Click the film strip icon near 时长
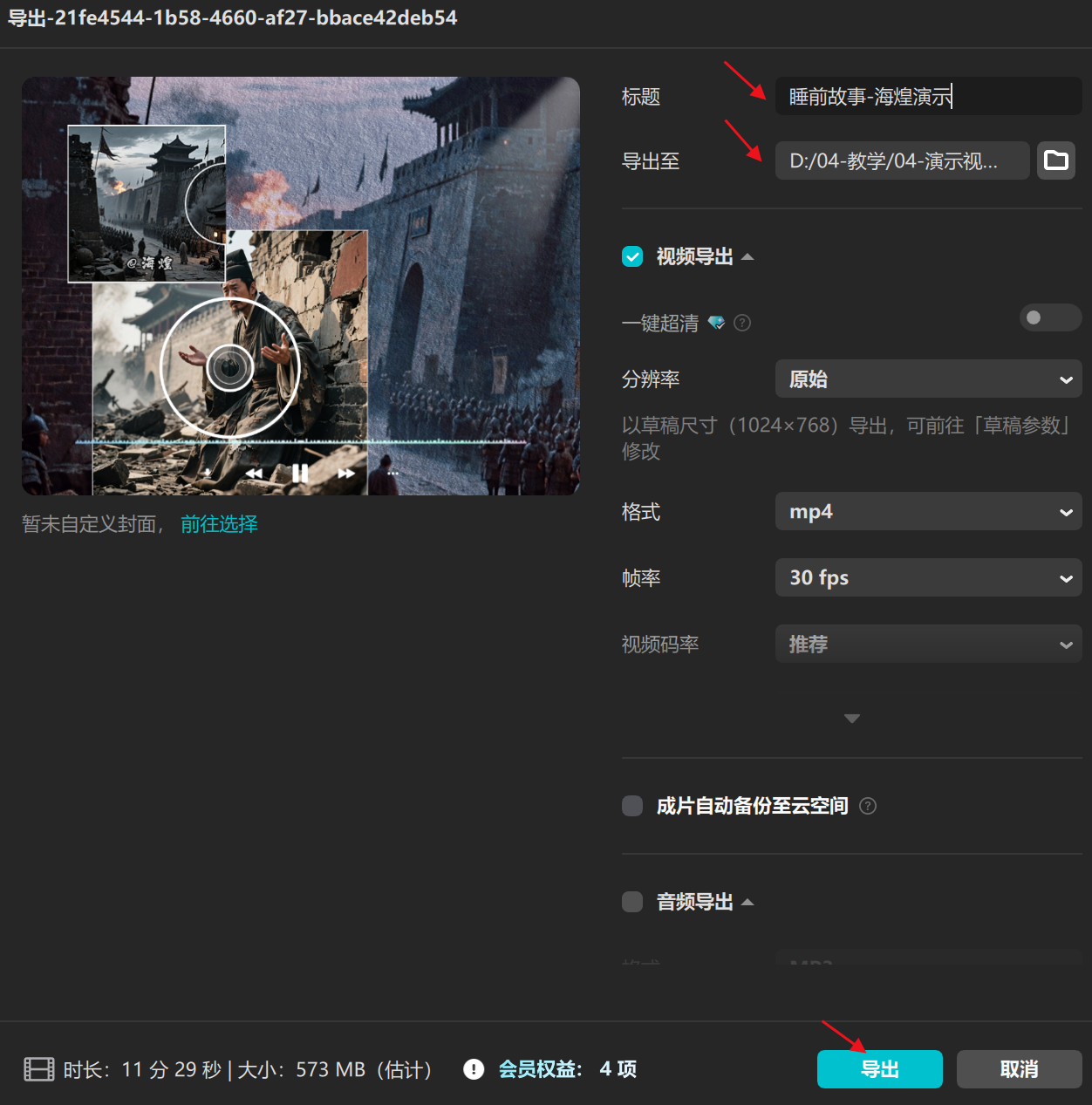The image size is (1092, 1105). tap(38, 1068)
